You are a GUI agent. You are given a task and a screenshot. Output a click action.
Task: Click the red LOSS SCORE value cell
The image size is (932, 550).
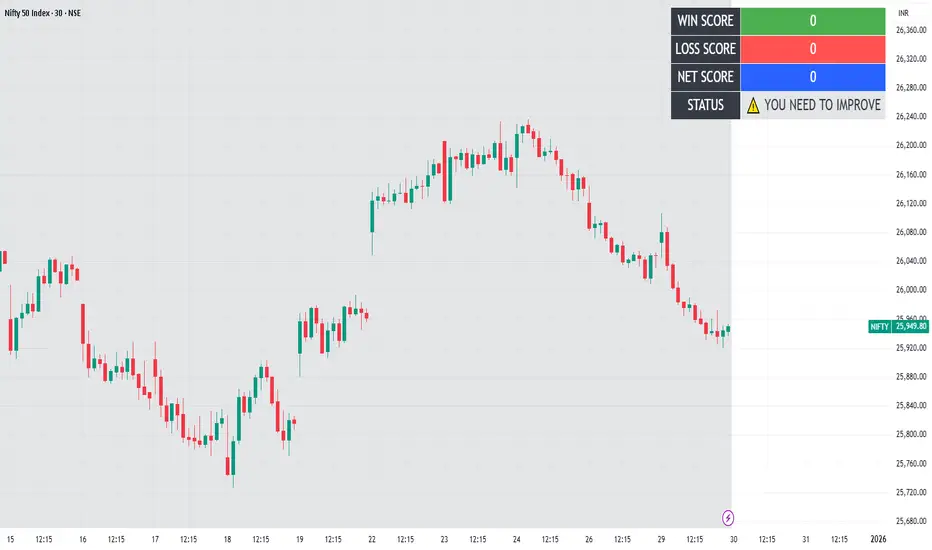[x=813, y=49]
